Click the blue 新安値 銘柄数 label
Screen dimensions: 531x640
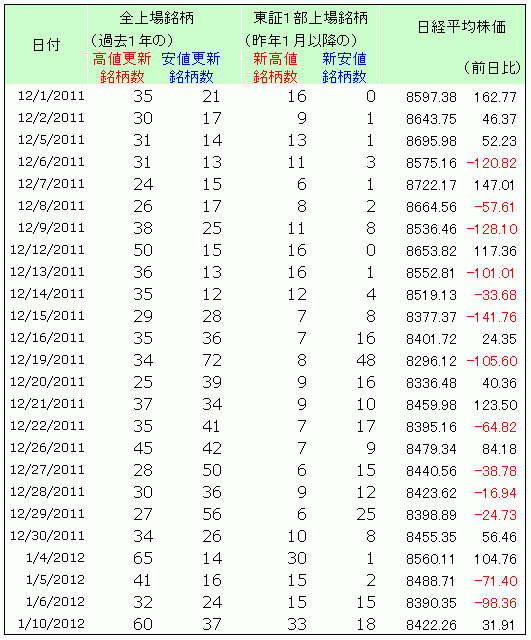[344, 67]
